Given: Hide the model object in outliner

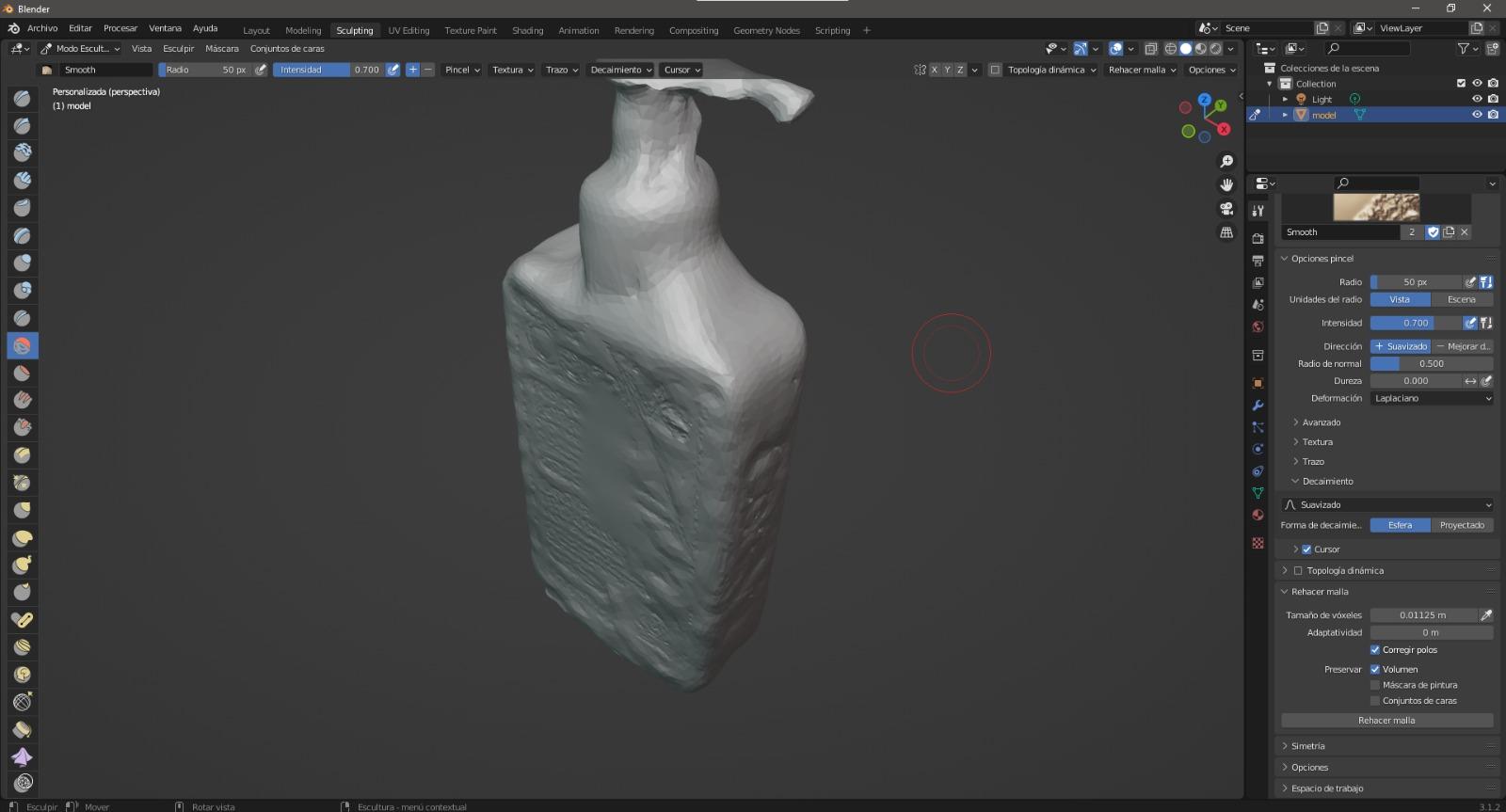Looking at the screenshot, I should click(1477, 115).
